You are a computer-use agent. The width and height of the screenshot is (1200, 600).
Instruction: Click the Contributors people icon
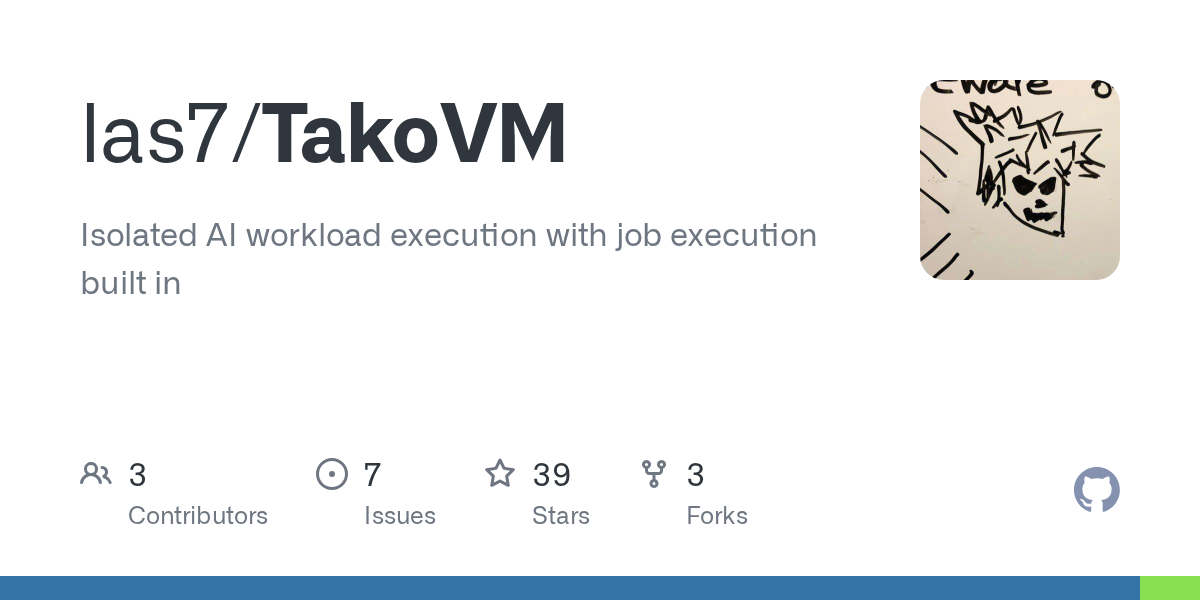[x=96, y=473]
